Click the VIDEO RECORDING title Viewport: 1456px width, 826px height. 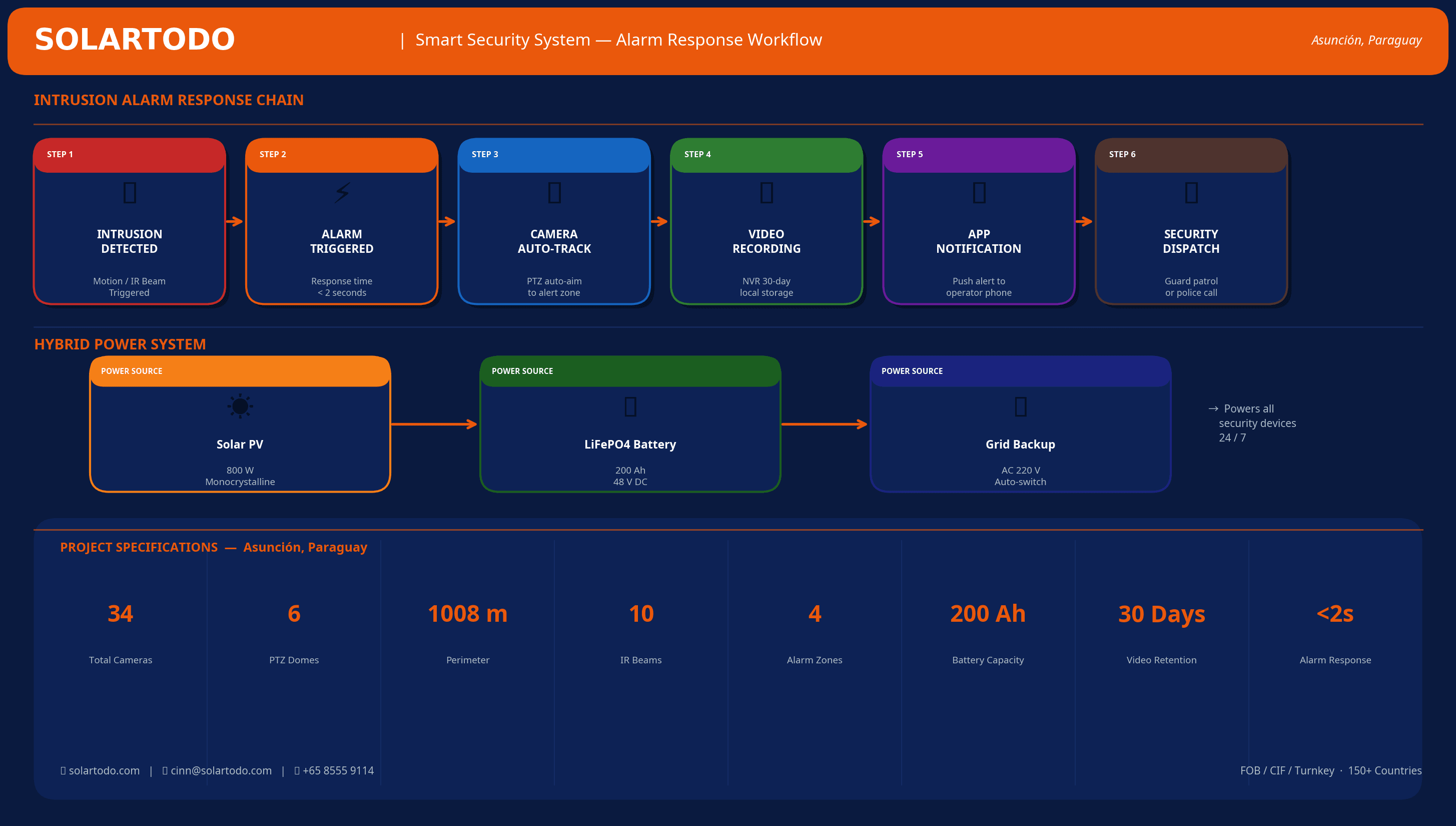pyautogui.click(x=767, y=241)
